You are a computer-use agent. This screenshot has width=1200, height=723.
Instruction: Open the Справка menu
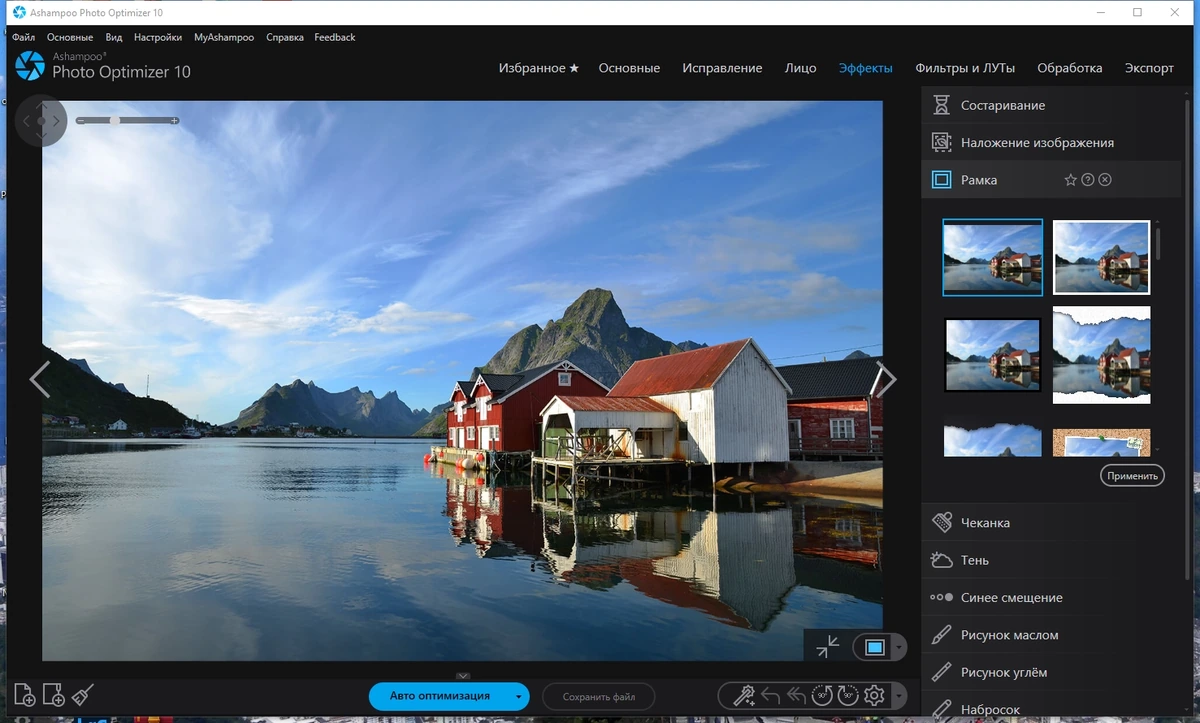click(285, 37)
